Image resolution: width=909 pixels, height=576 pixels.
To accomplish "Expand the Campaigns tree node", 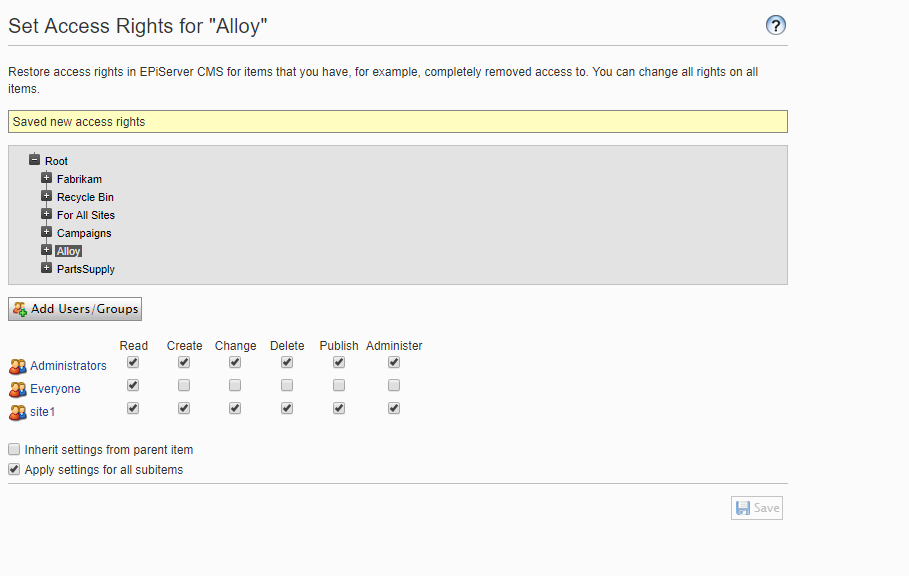I will 46,232.
